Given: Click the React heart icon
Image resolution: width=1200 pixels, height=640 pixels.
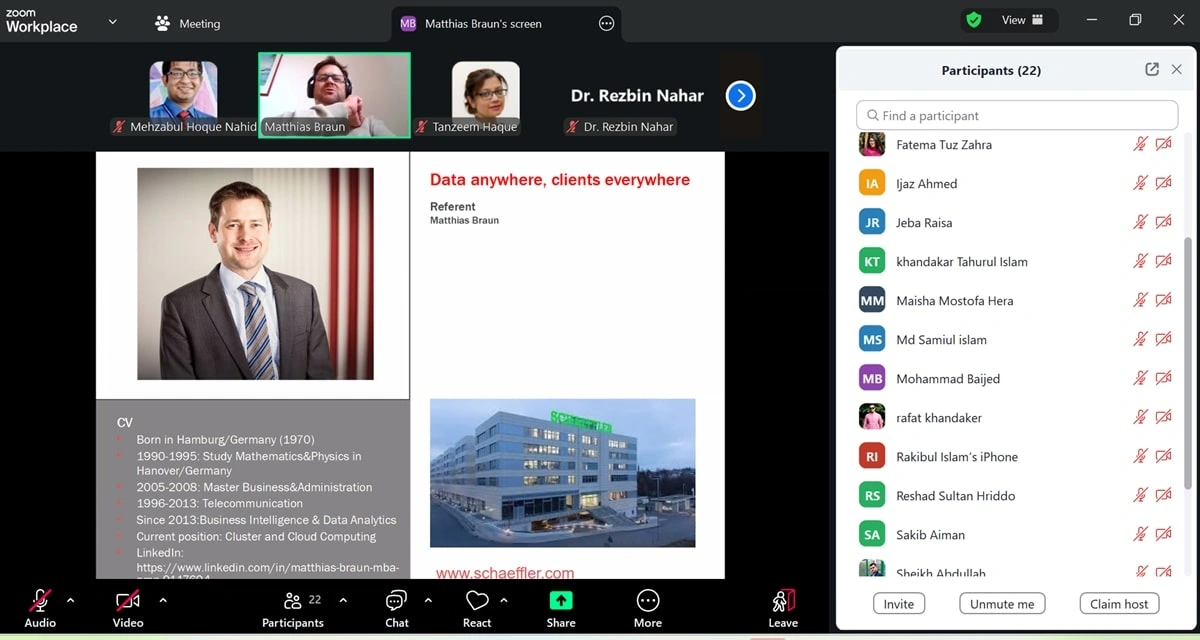Looking at the screenshot, I should pyautogui.click(x=477, y=601).
